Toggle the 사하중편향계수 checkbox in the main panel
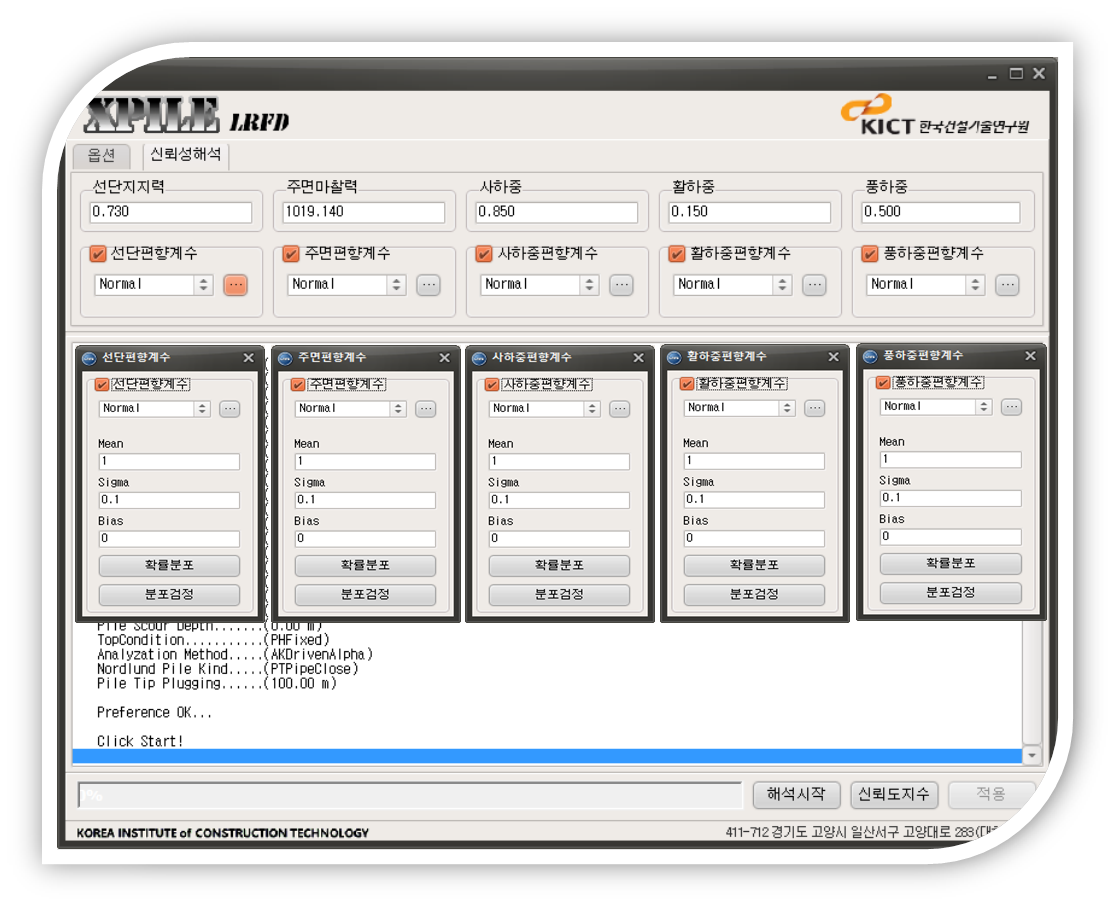 [x=484, y=254]
